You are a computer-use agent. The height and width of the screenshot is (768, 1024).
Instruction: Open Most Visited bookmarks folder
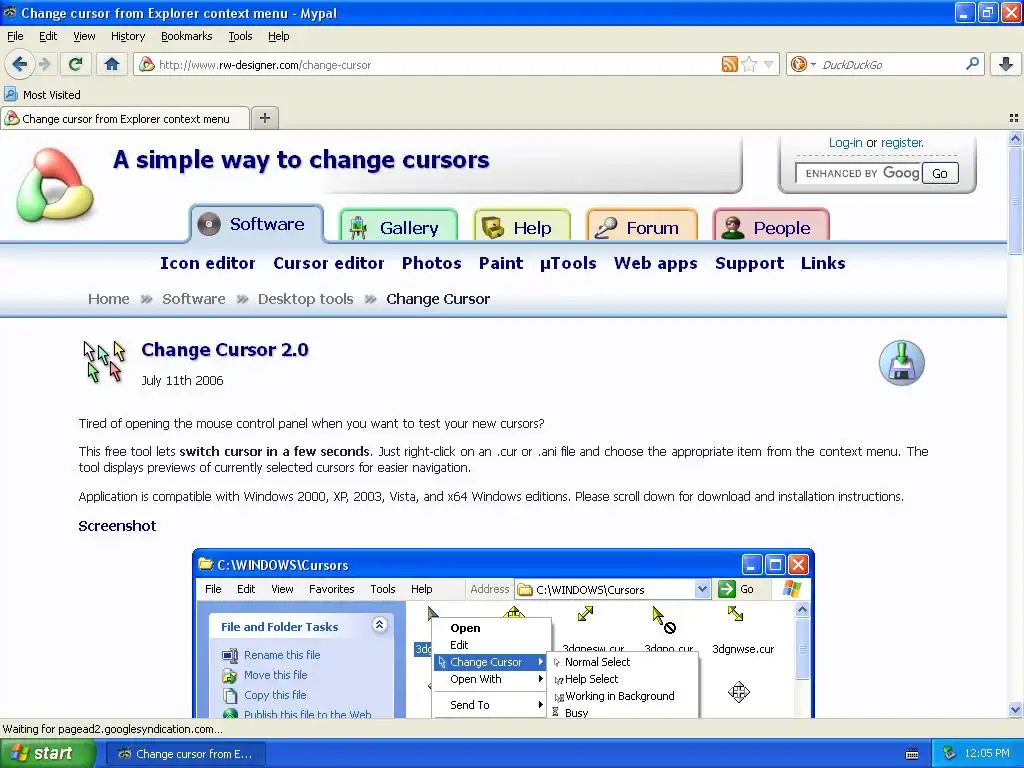[x=43, y=95]
